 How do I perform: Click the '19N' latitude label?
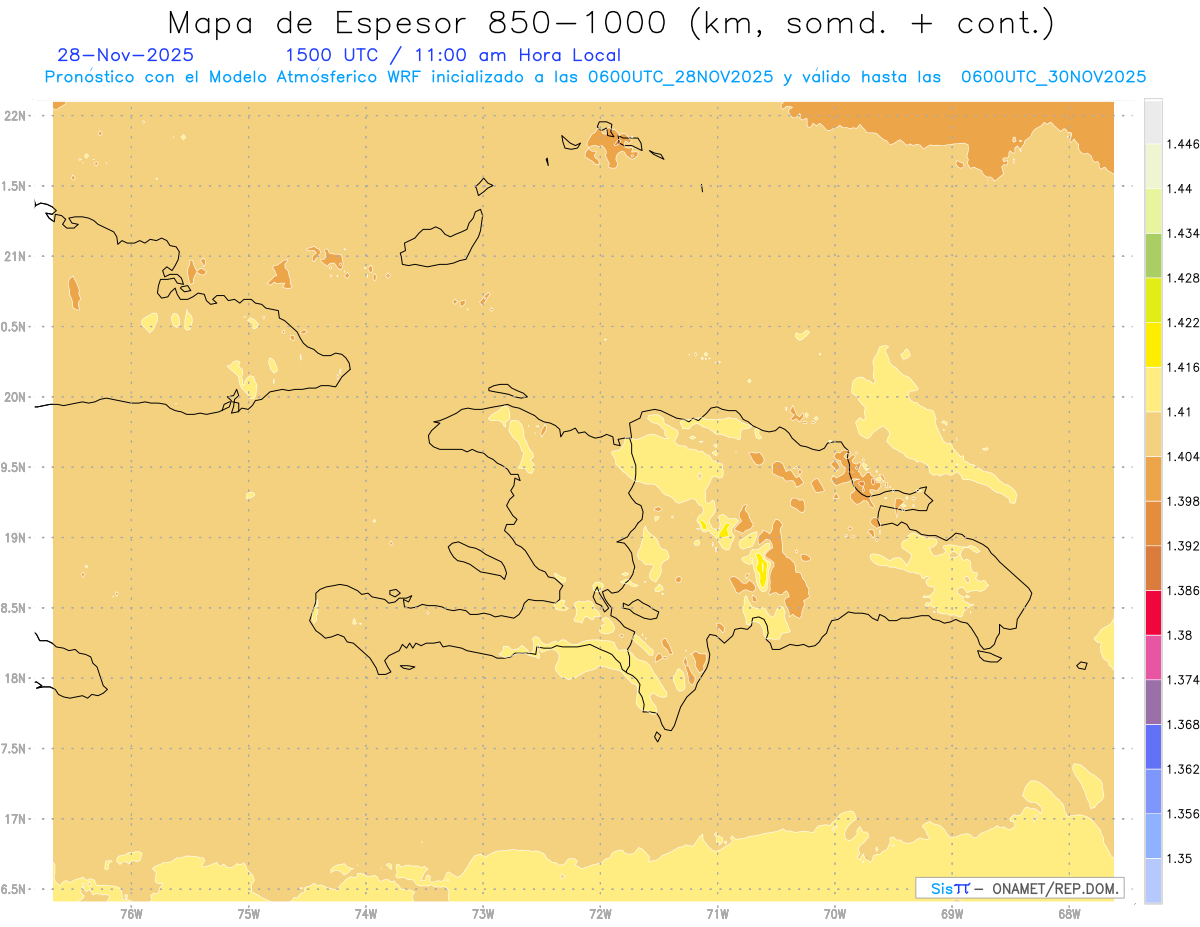click(15, 538)
